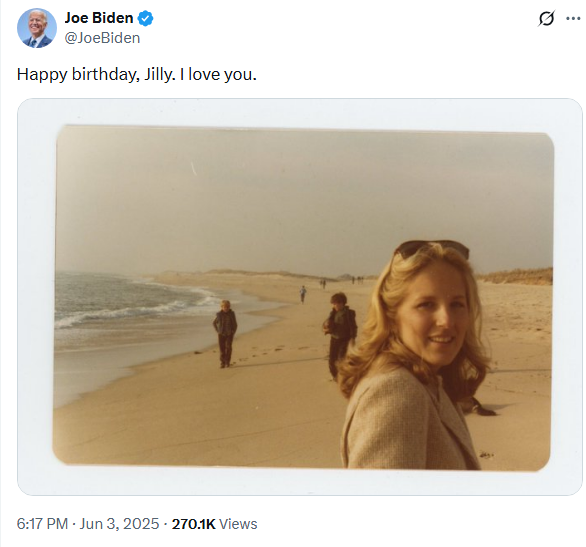Click the sunglasses on the woman's head
586x547 pixels.
coord(432,248)
